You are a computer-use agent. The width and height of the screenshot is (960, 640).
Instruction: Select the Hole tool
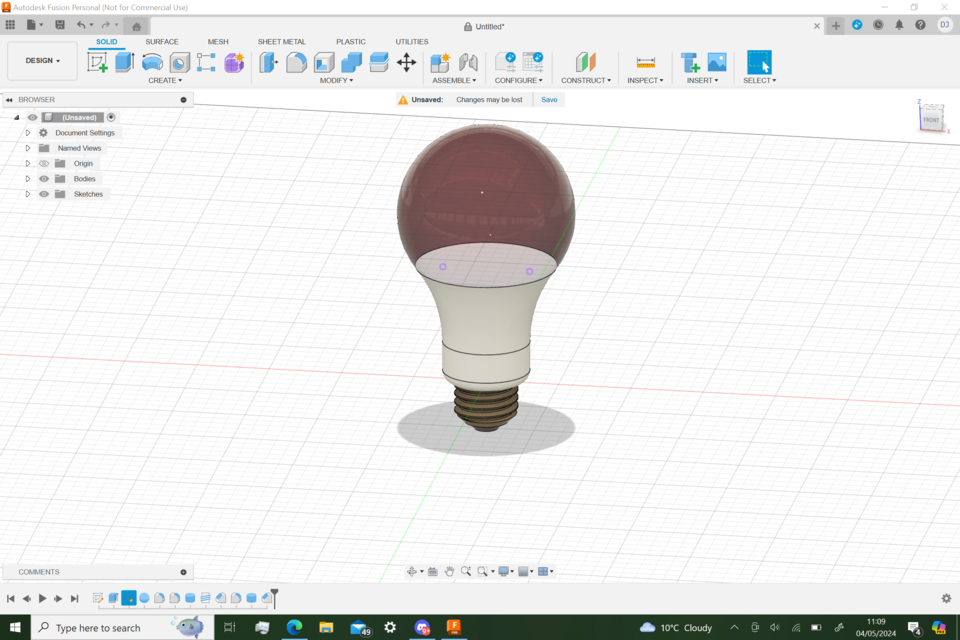pyautogui.click(x=179, y=63)
